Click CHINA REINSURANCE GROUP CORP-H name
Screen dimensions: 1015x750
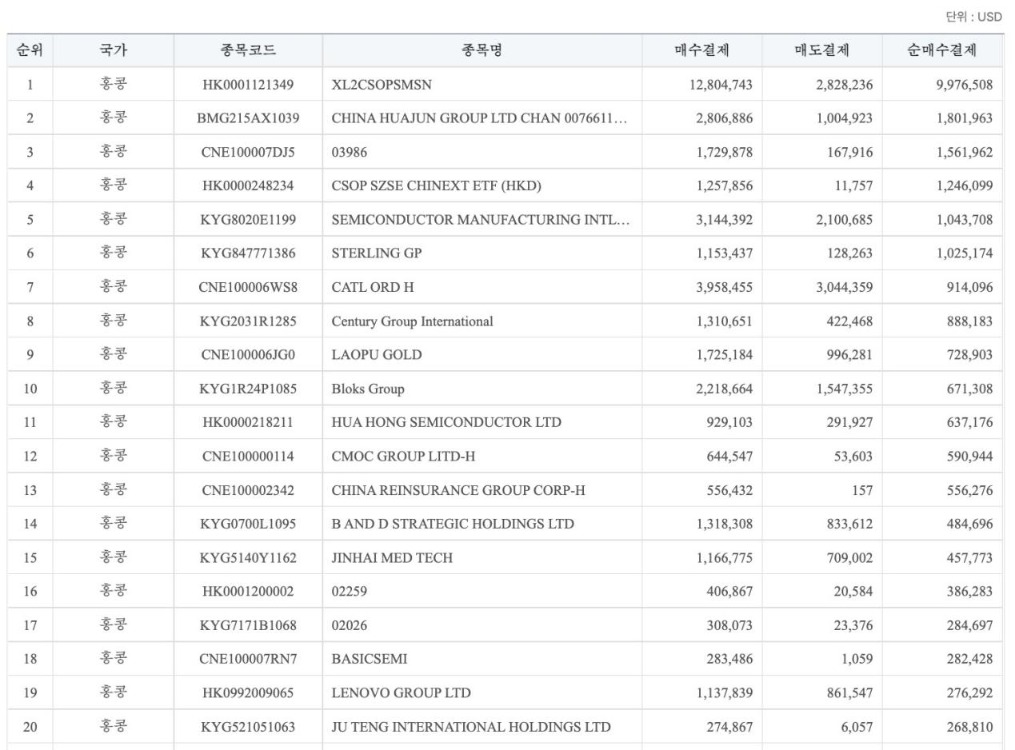tap(458, 491)
